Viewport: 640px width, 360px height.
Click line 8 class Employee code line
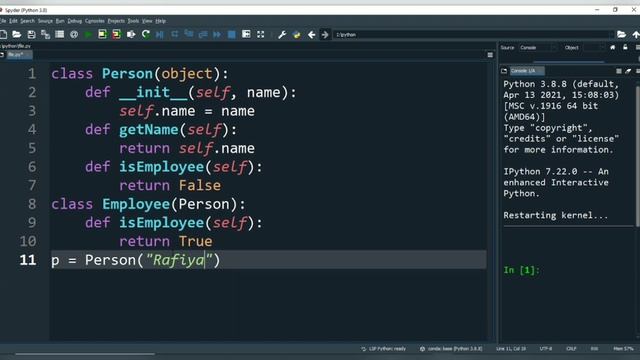(149, 204)
